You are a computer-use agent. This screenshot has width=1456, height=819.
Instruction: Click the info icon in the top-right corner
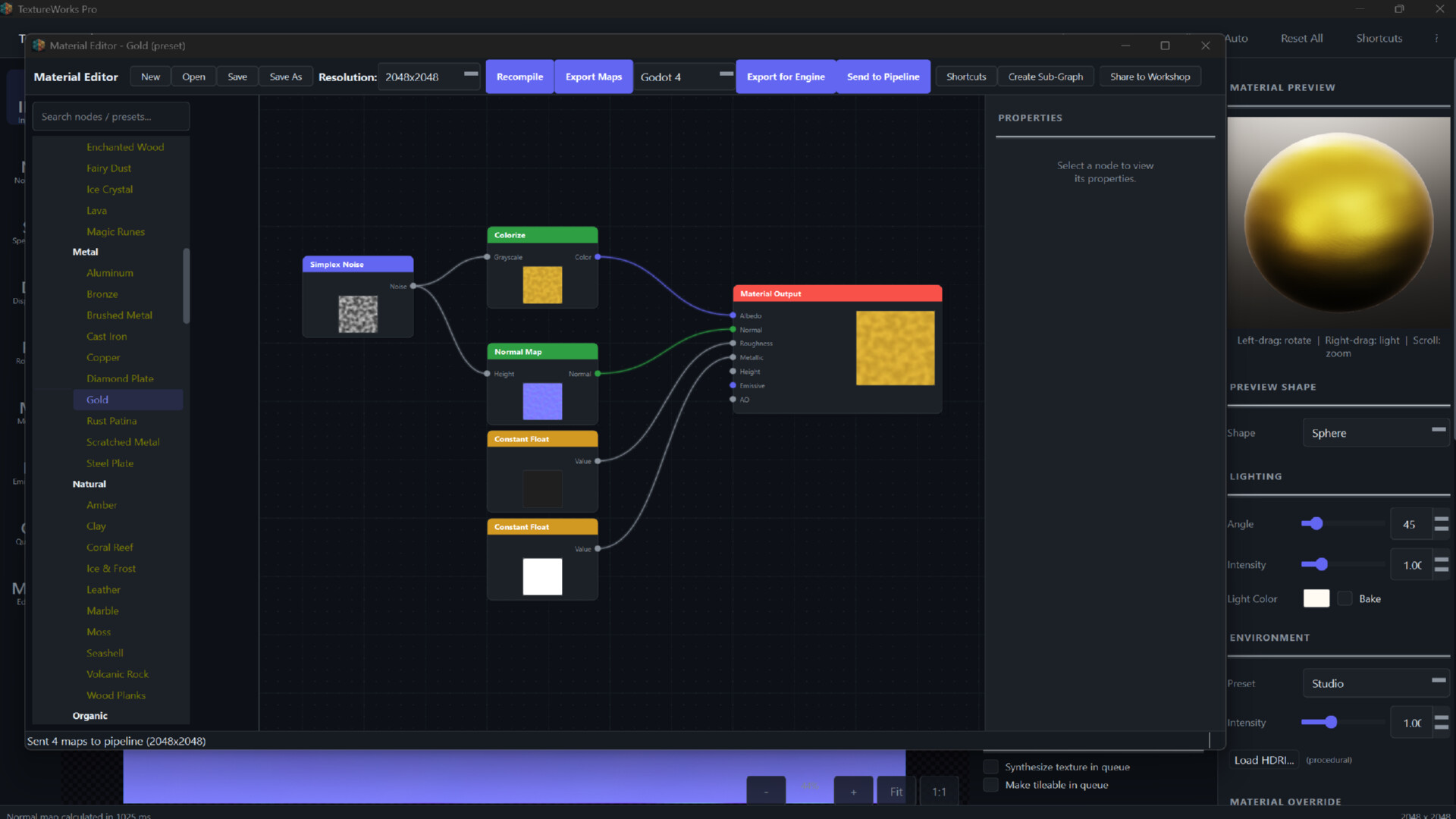(1437, 38)
